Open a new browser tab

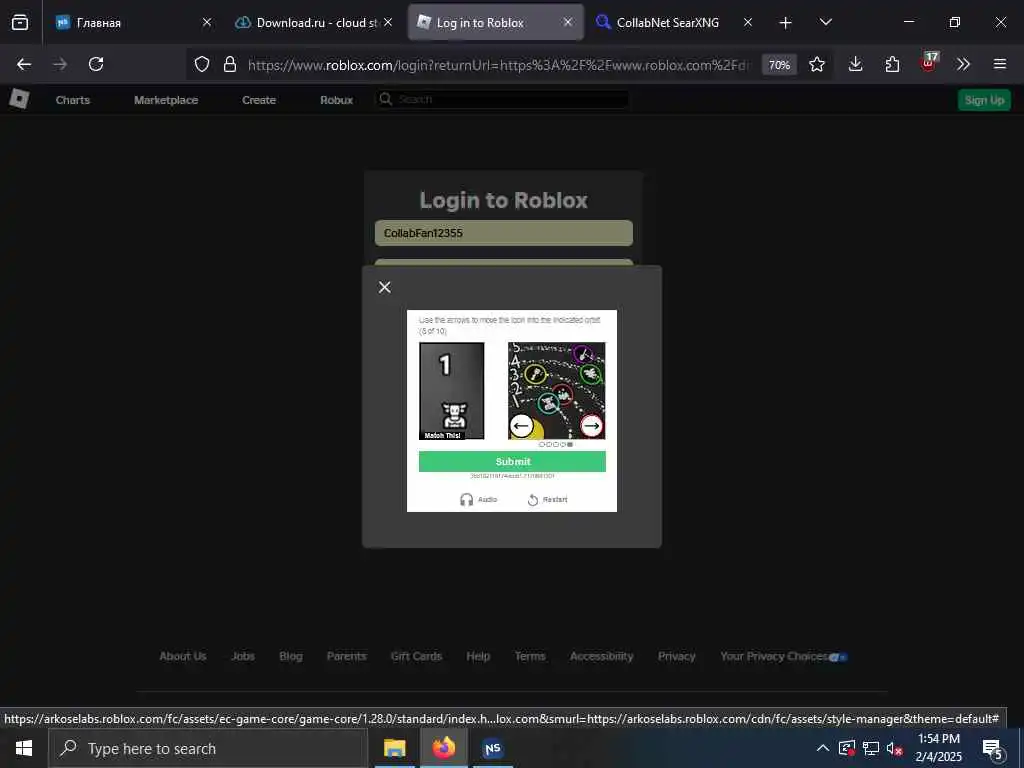[785, 23]
